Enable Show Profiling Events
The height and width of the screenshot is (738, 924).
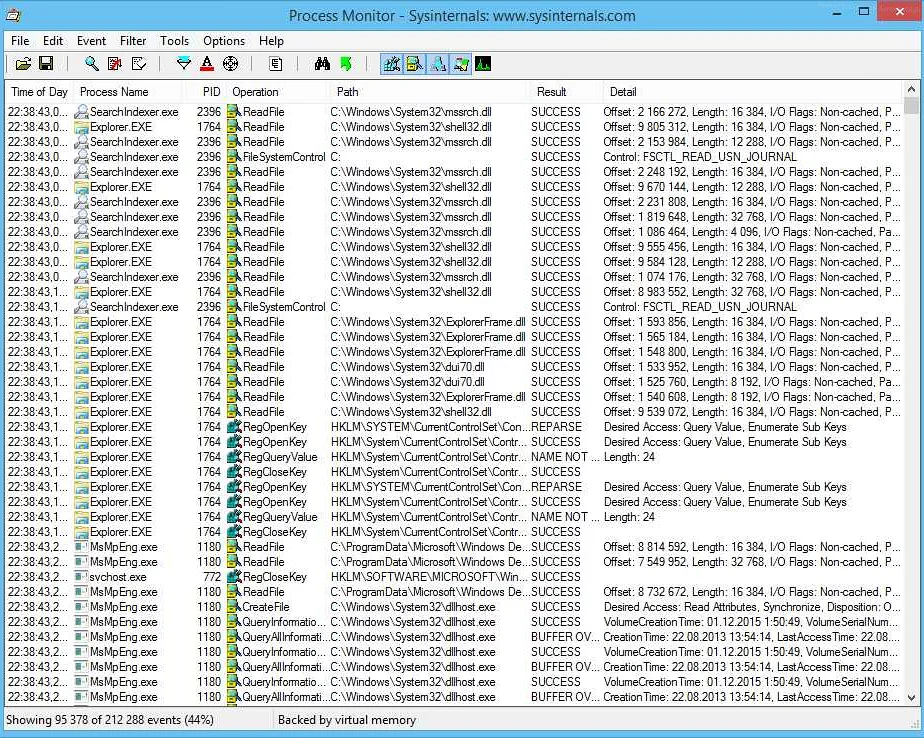tap(485, 64)
